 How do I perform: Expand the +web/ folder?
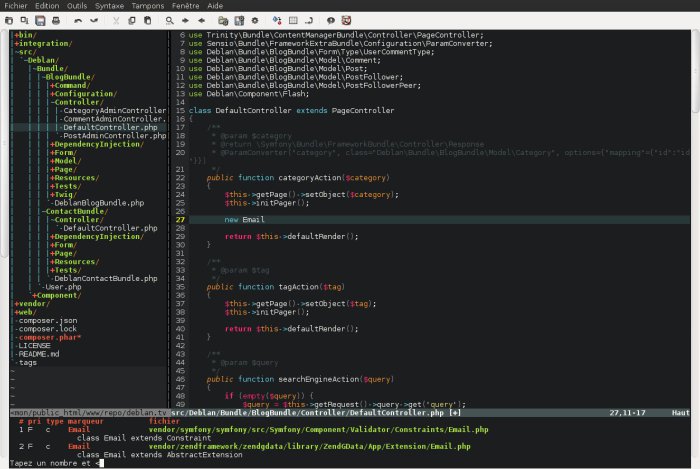point(25,312)
